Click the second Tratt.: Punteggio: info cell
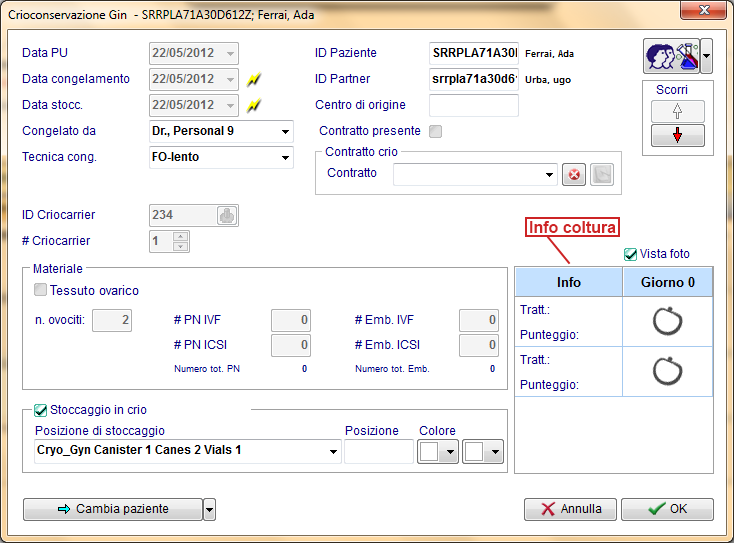The height and width of the screenshot is (543, 734). (x=569, y=372)
